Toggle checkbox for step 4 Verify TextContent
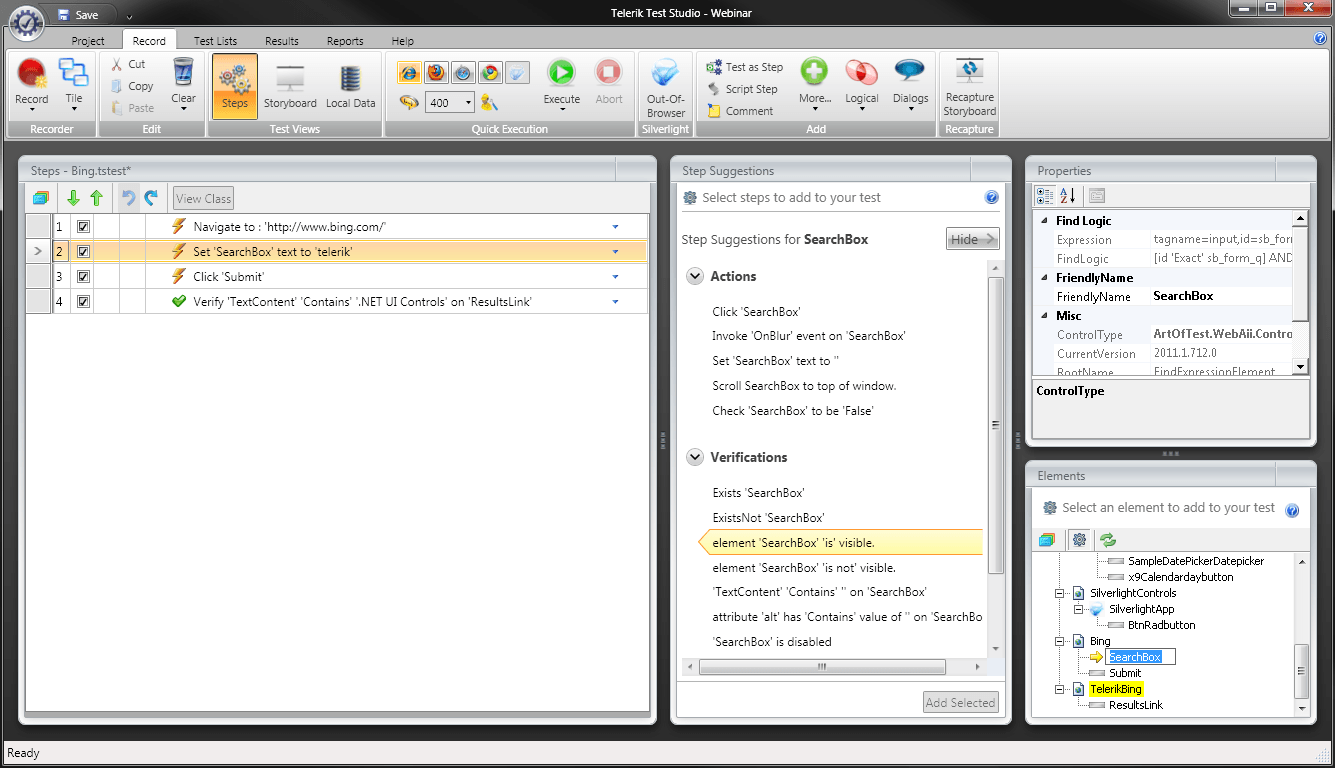Screen dimensions: 1335x768 click(84, 302)
